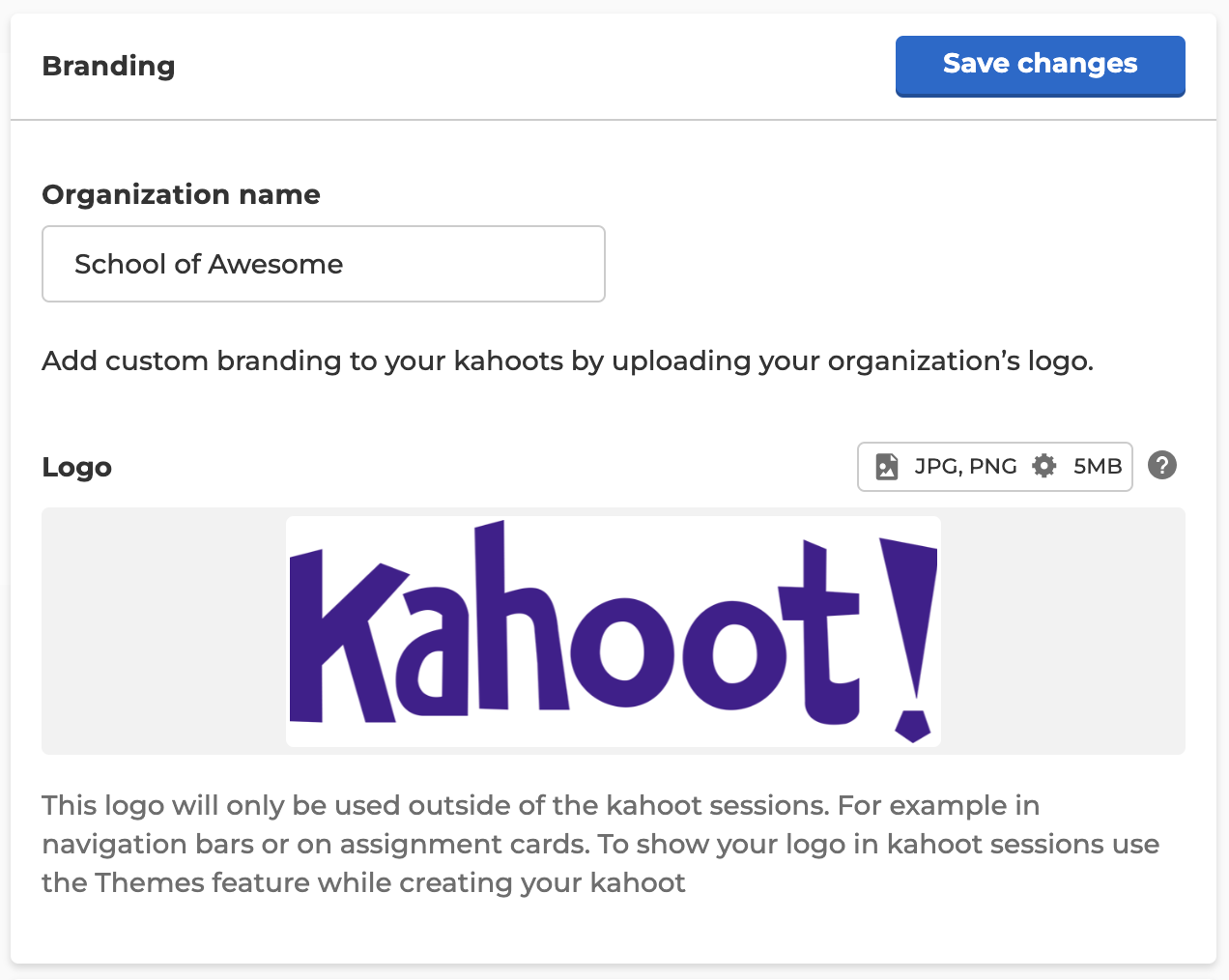Click the gear icon beside 5MB

pos(1044,466)
